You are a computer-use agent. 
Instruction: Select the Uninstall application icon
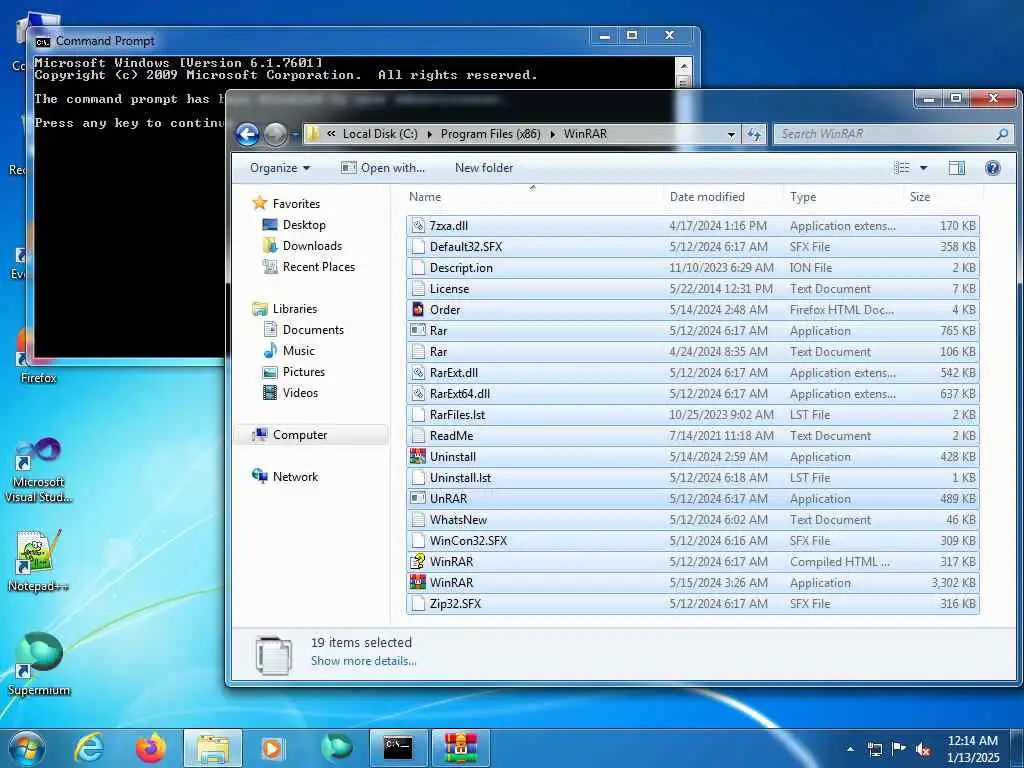tap(418, 456)
